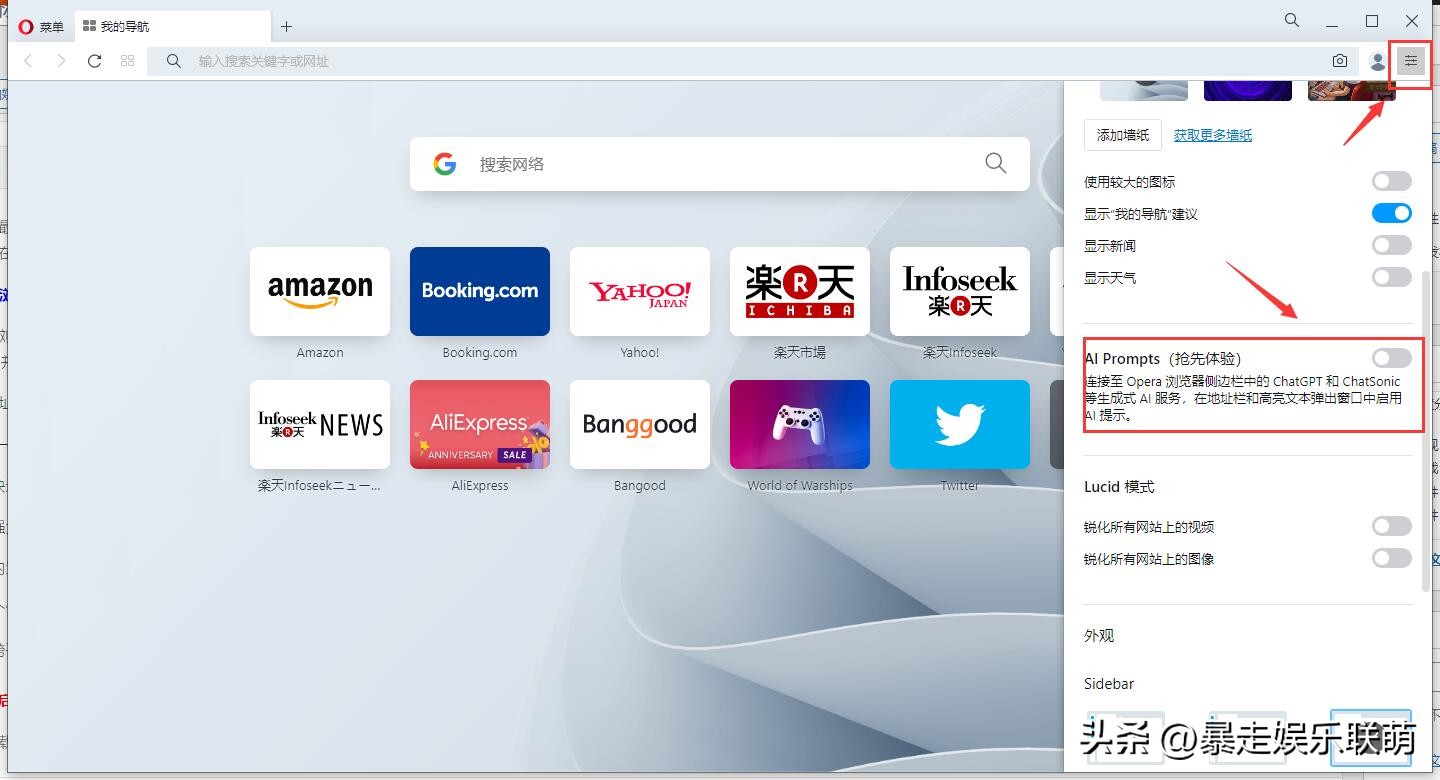Open the 获取更多墙纸 link

tap(1212, 134)
